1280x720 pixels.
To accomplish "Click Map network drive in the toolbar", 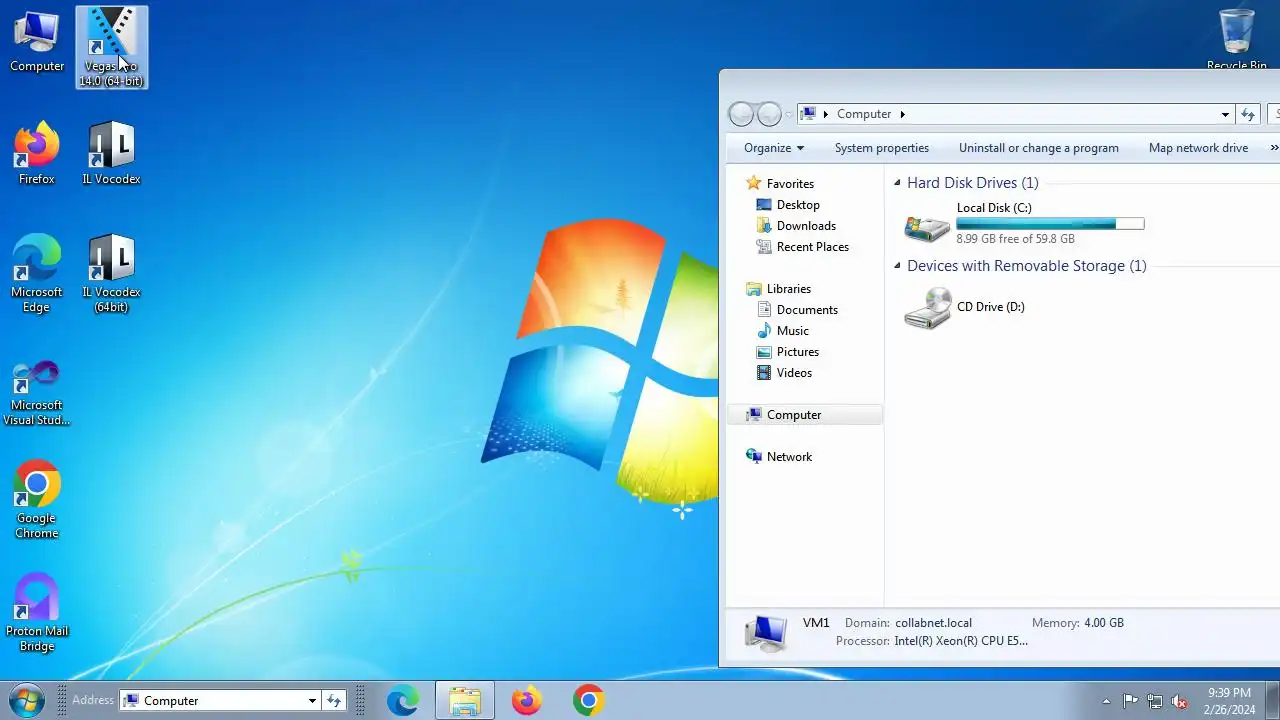I will [1198, 148].
